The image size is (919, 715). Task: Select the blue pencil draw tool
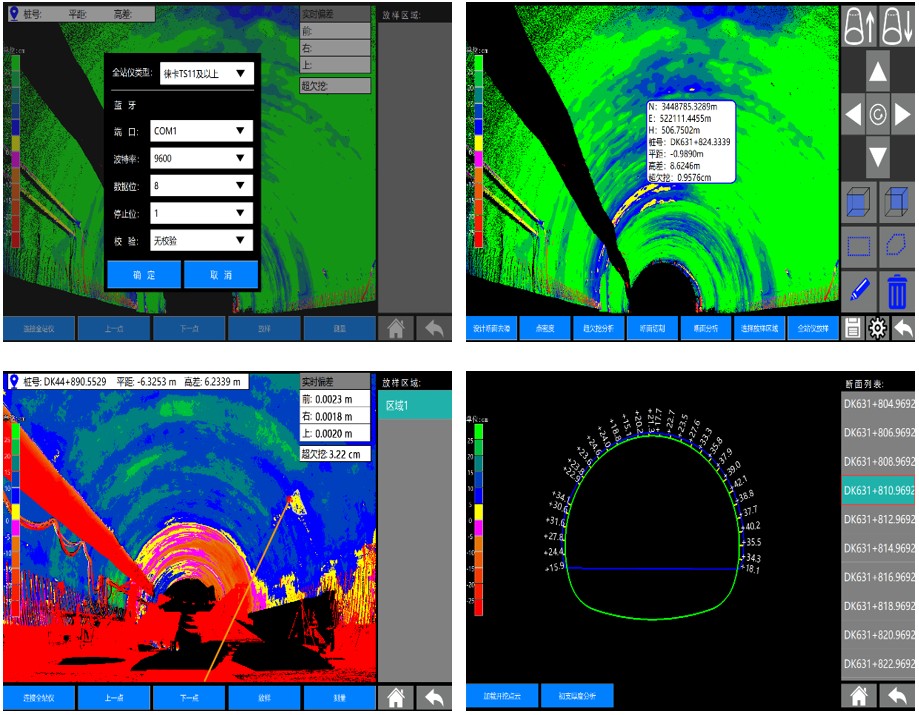(x=859, y=292)
